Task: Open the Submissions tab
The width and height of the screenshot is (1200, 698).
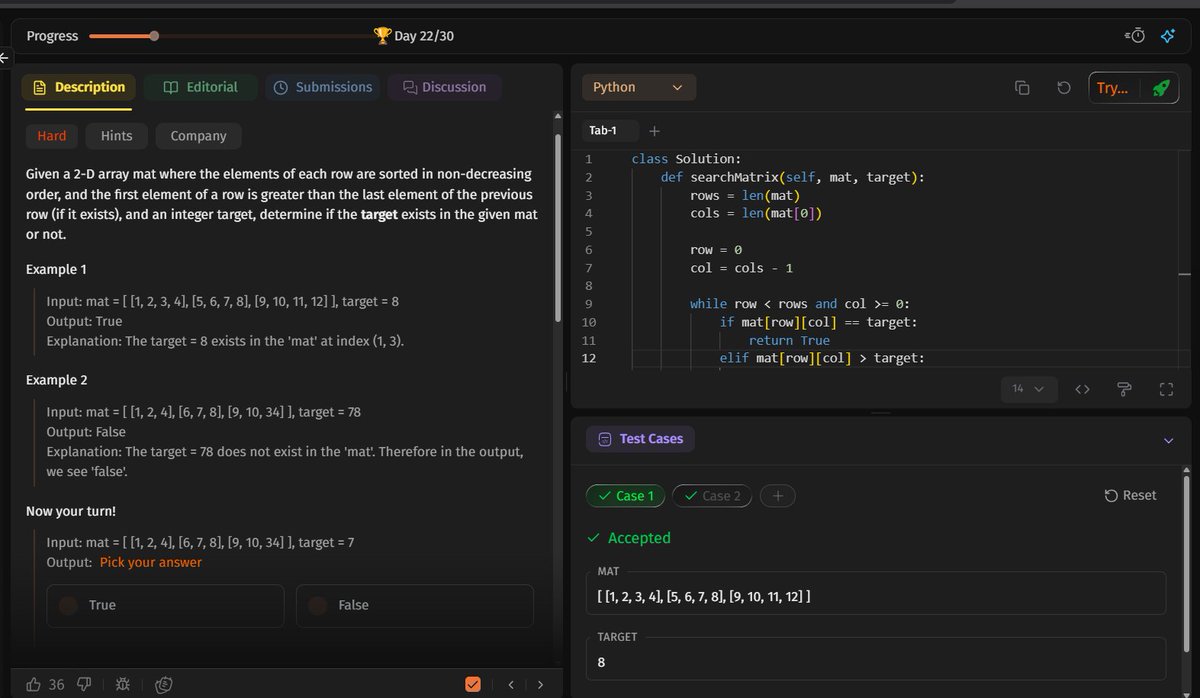Action: 323,88
